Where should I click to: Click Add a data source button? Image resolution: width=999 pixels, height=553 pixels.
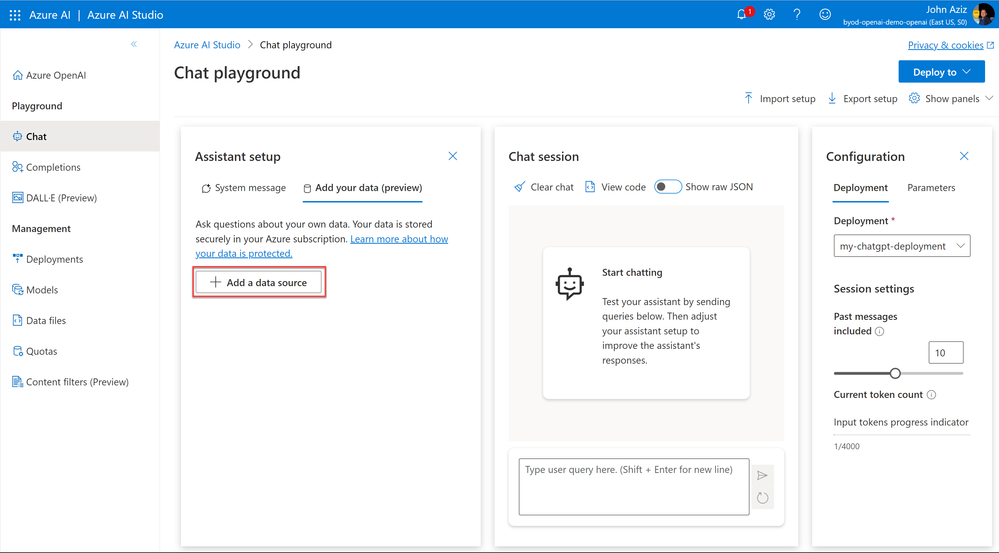tap(259, 282)
